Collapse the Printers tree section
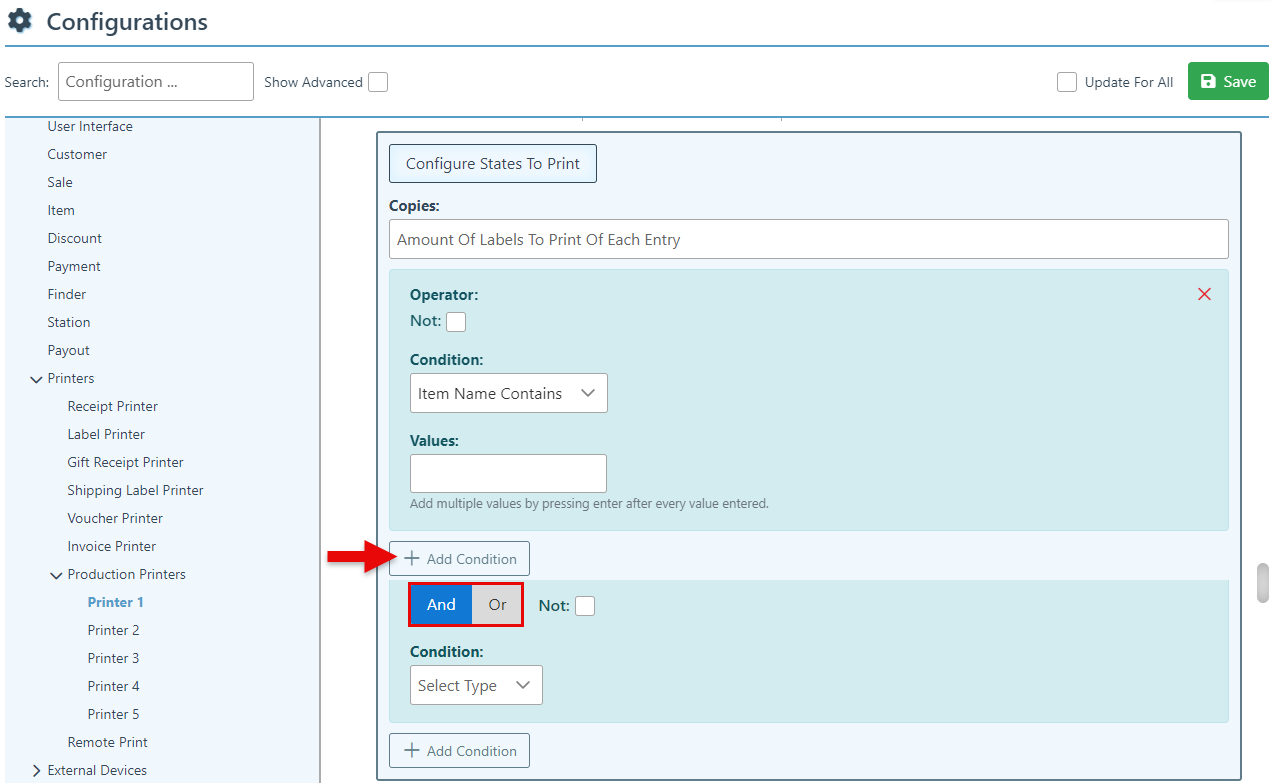The height and width of the screenshot is (783, 1271). tap(37, 379)
